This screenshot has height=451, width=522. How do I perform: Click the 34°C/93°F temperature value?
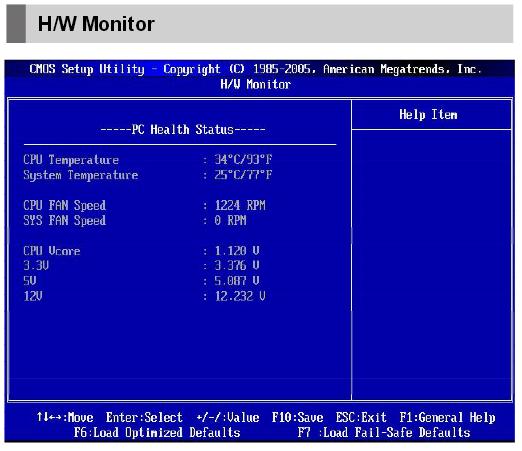point(243,159)
